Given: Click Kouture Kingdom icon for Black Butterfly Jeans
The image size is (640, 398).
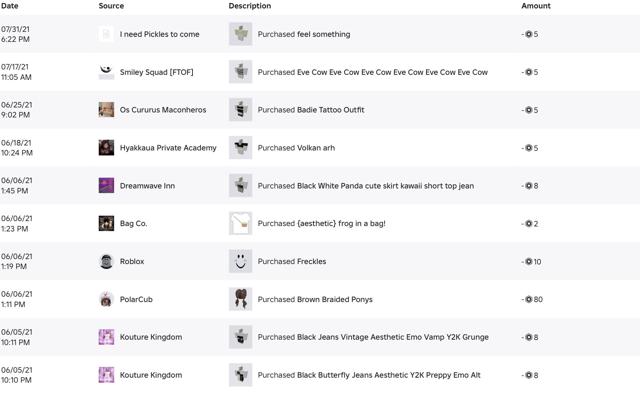Looking at the screenshot, I should click(107, 375).
